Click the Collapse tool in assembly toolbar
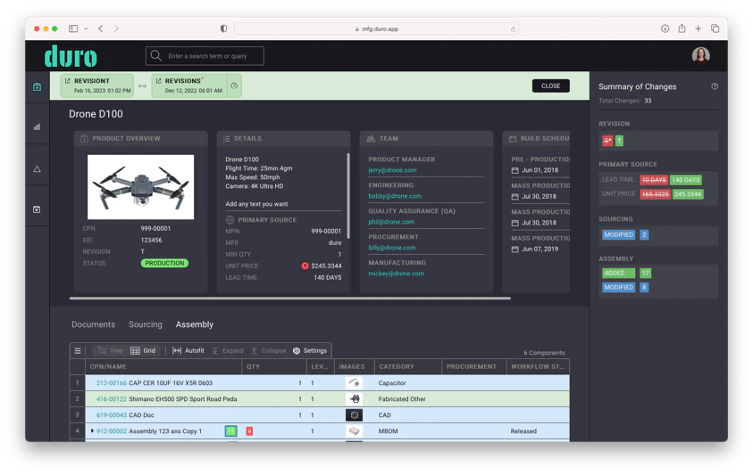 click(x=269, y=351)
